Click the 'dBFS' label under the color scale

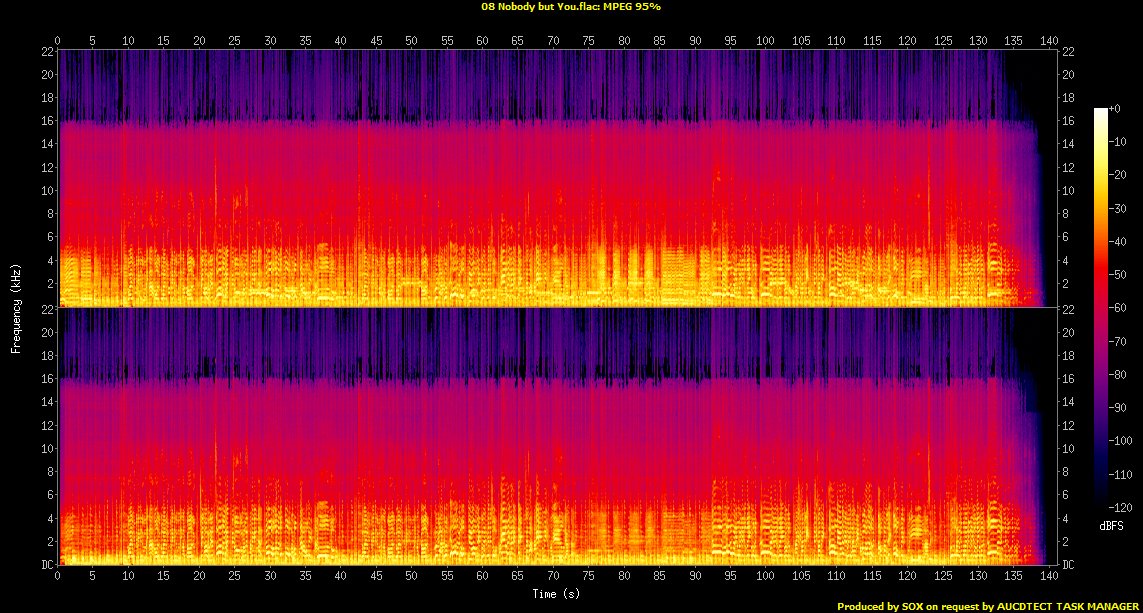pyautogui.click(x=1111, y=525)
